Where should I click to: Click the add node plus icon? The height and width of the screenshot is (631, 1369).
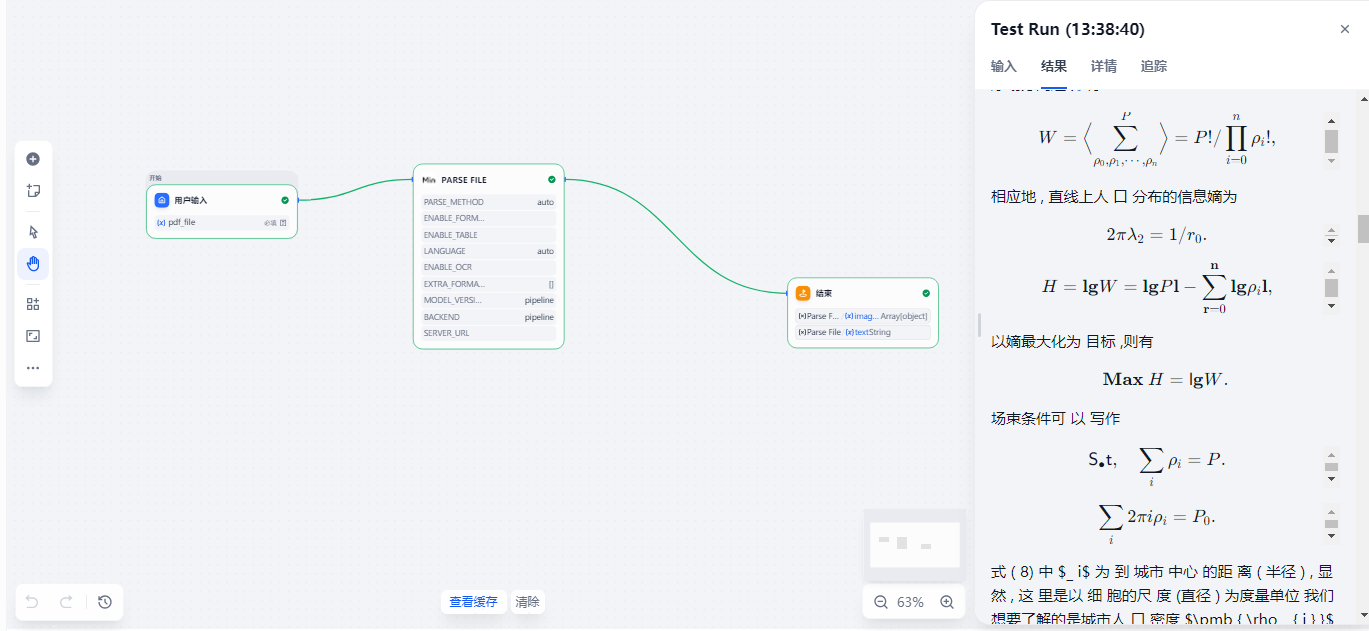tap(33, 158)
